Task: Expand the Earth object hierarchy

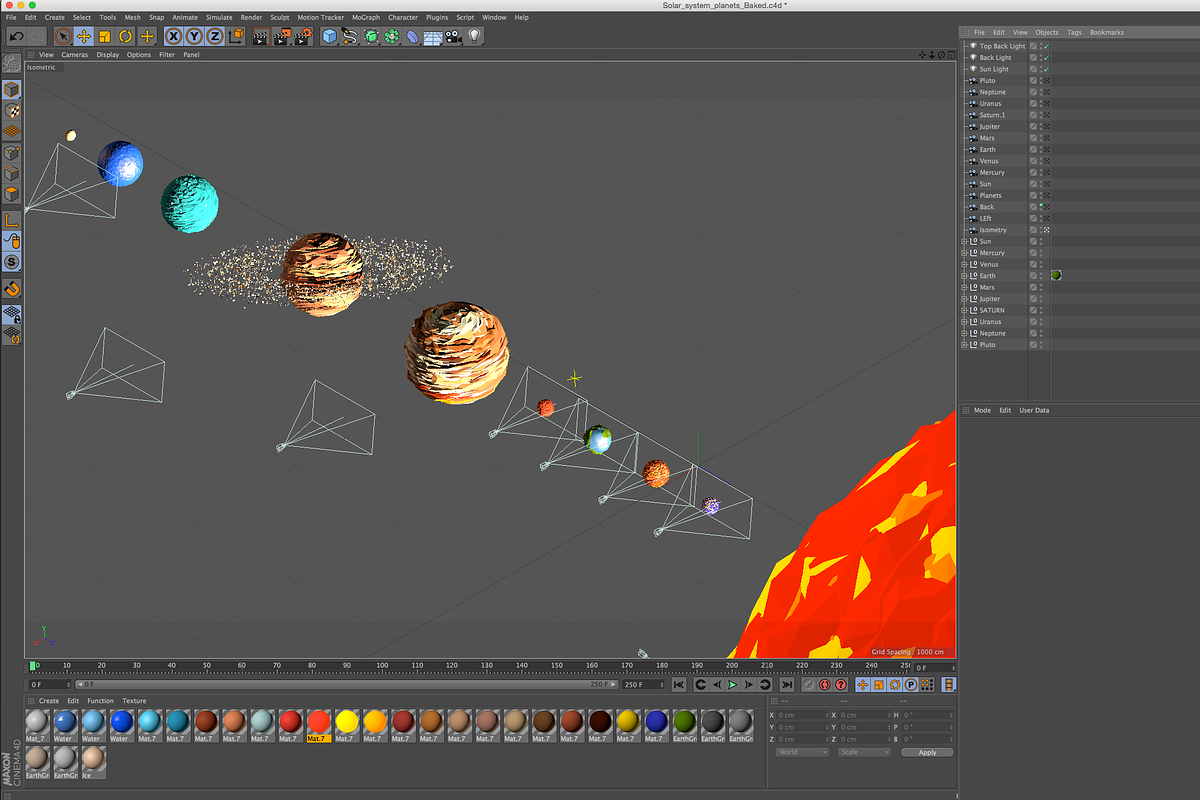Action: point(963,275)
